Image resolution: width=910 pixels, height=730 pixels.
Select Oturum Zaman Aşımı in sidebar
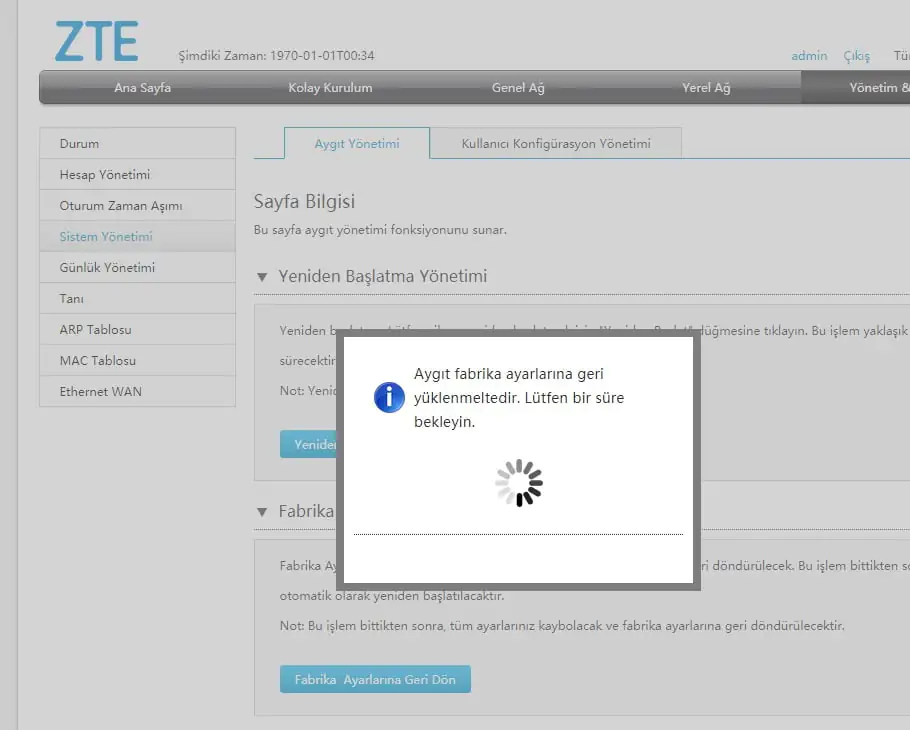point(121,205)
